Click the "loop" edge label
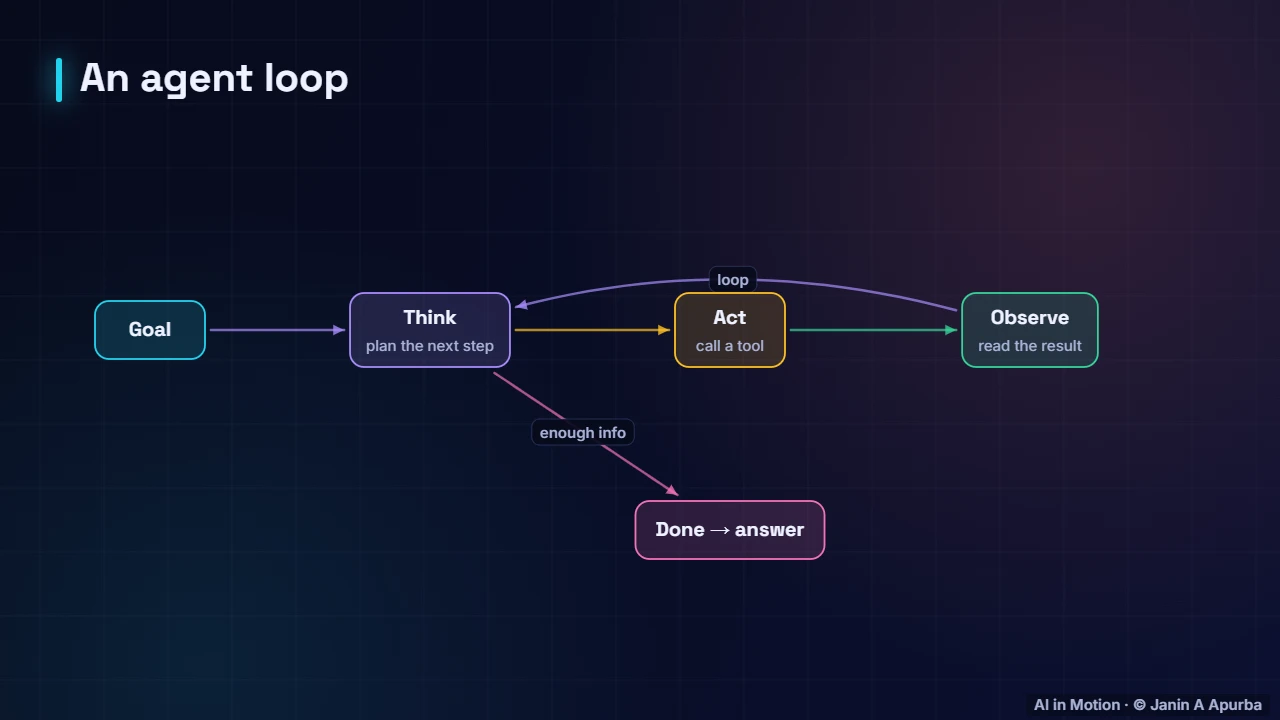The image size is (1280, 720). tap(733, 280)
